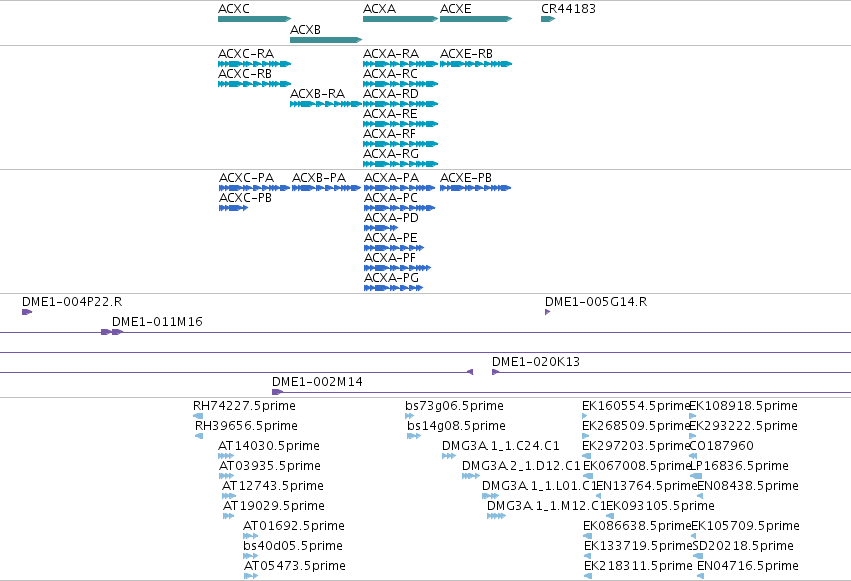Click the ACXE-PB protein label
Screen dimensions: 851x581
[466, 178]
